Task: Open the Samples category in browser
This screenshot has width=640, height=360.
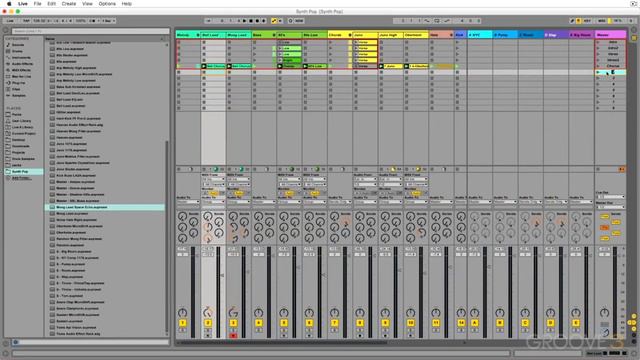Action: point(19,96)
